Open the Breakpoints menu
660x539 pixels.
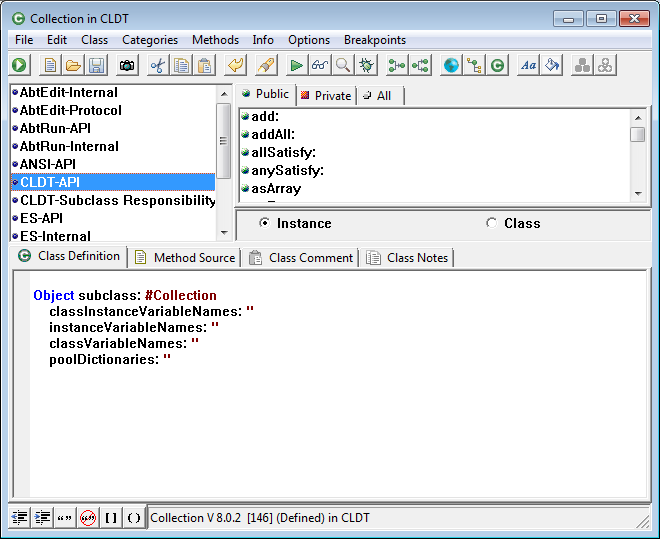pos(375,40)
